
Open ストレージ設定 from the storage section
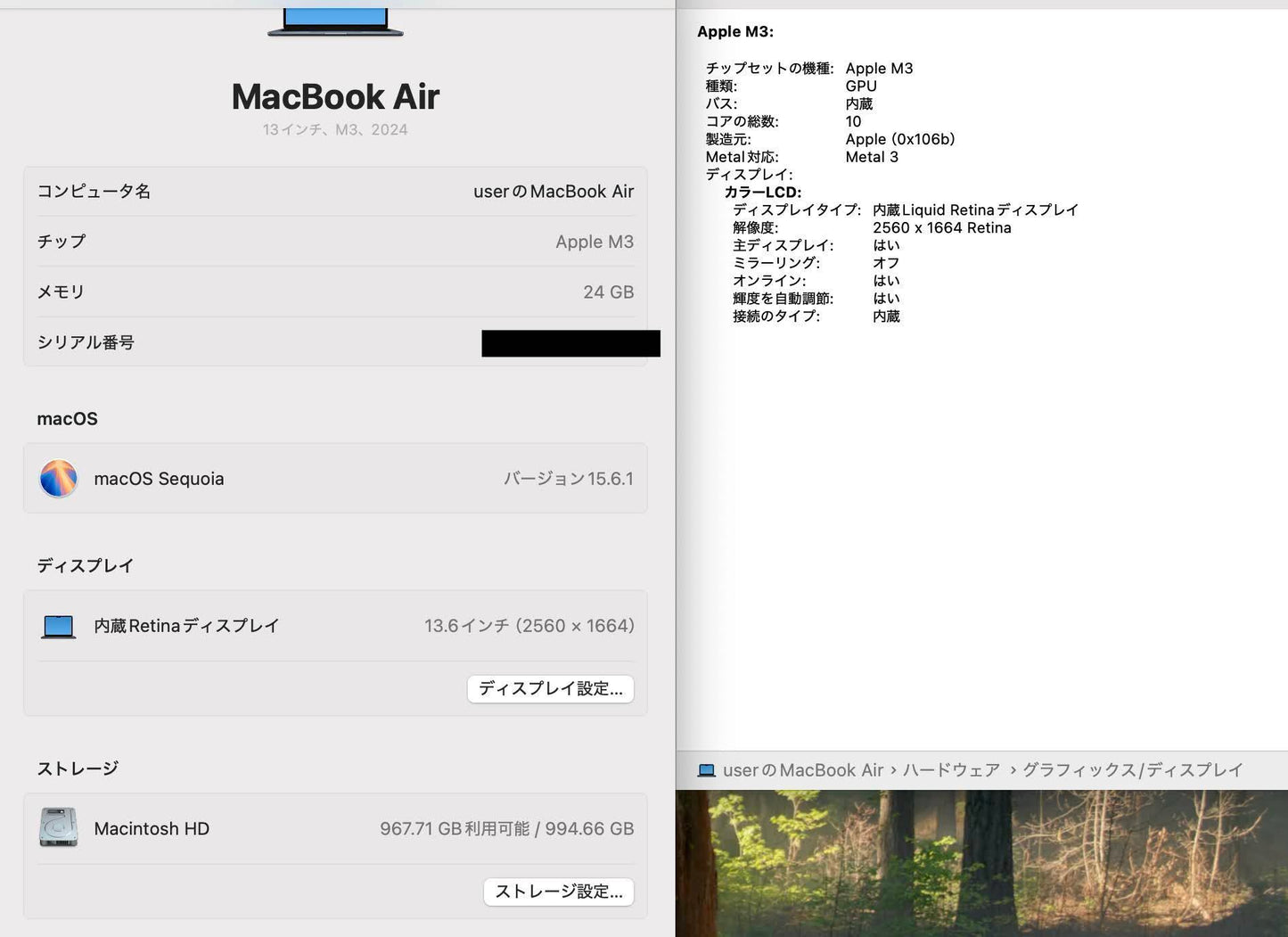(x=558, y=892)
